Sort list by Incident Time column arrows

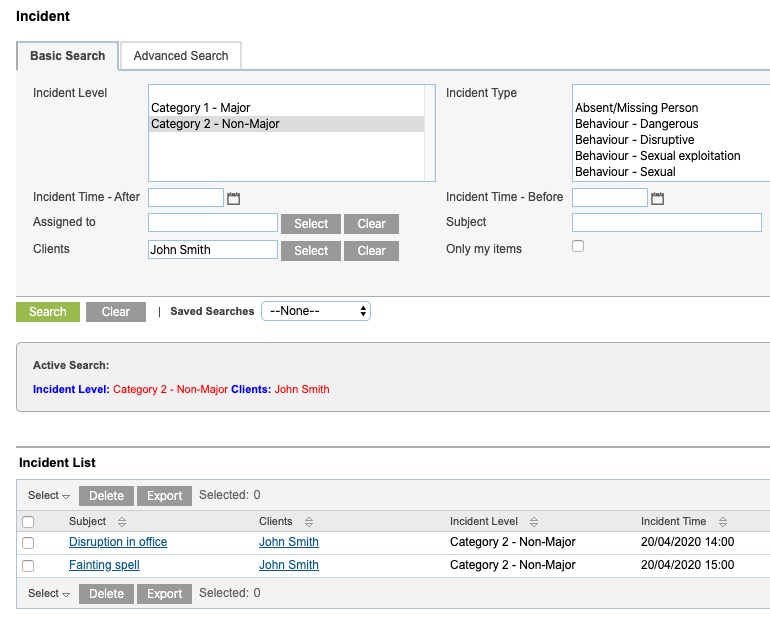(722, 522)
